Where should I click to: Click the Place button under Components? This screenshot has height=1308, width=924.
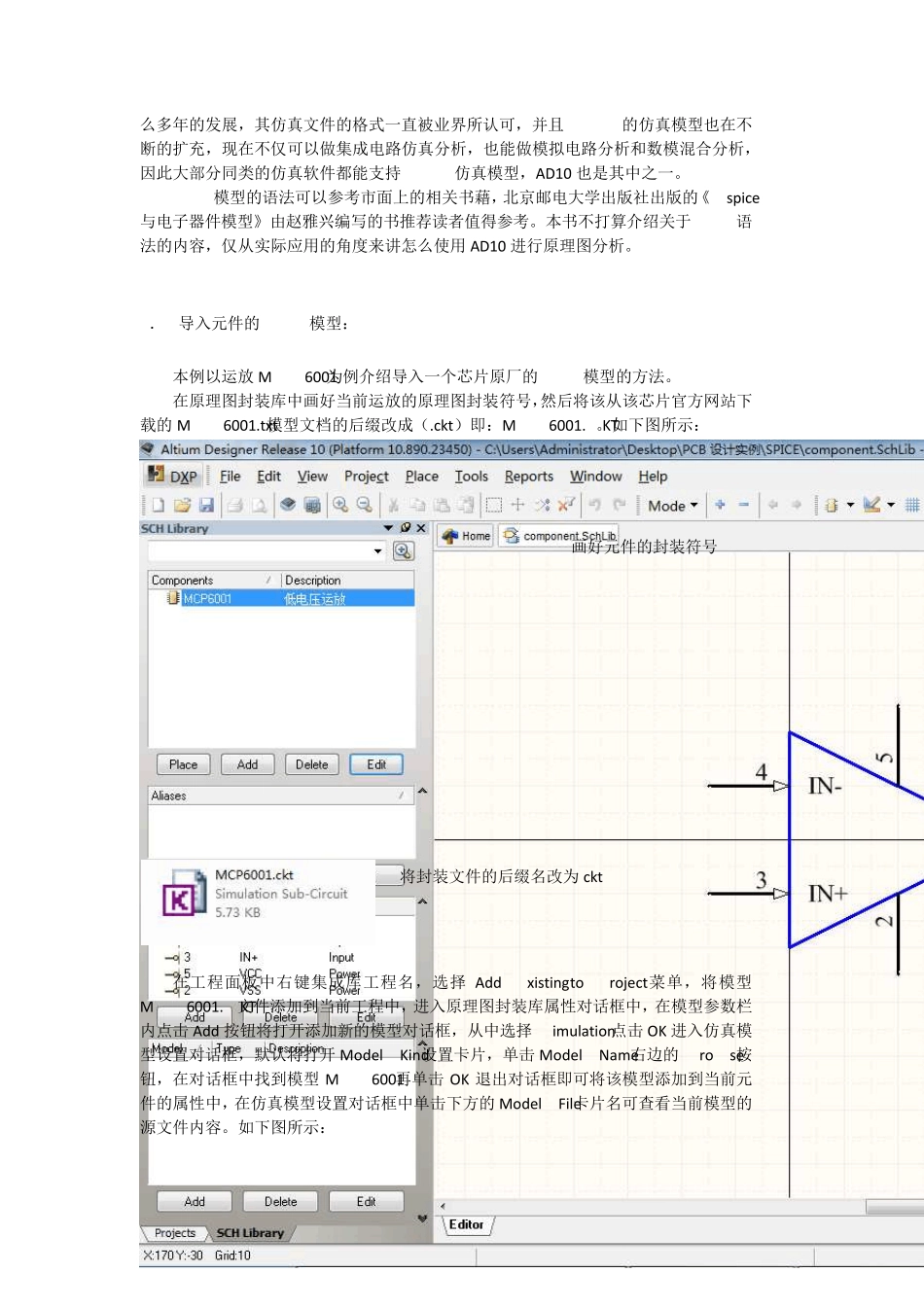tap(183, 764)
